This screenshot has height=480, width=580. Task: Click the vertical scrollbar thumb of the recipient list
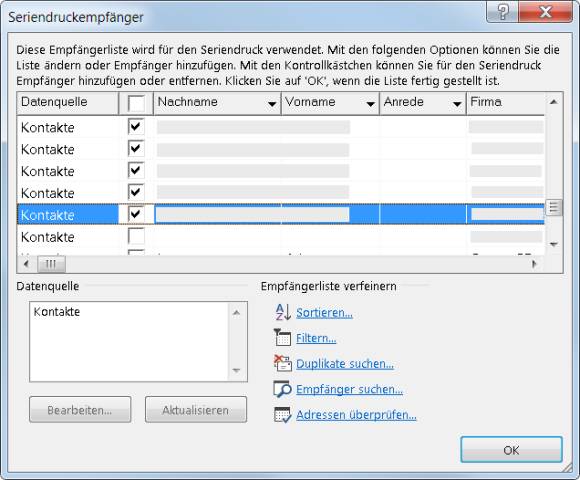point(554,207)
